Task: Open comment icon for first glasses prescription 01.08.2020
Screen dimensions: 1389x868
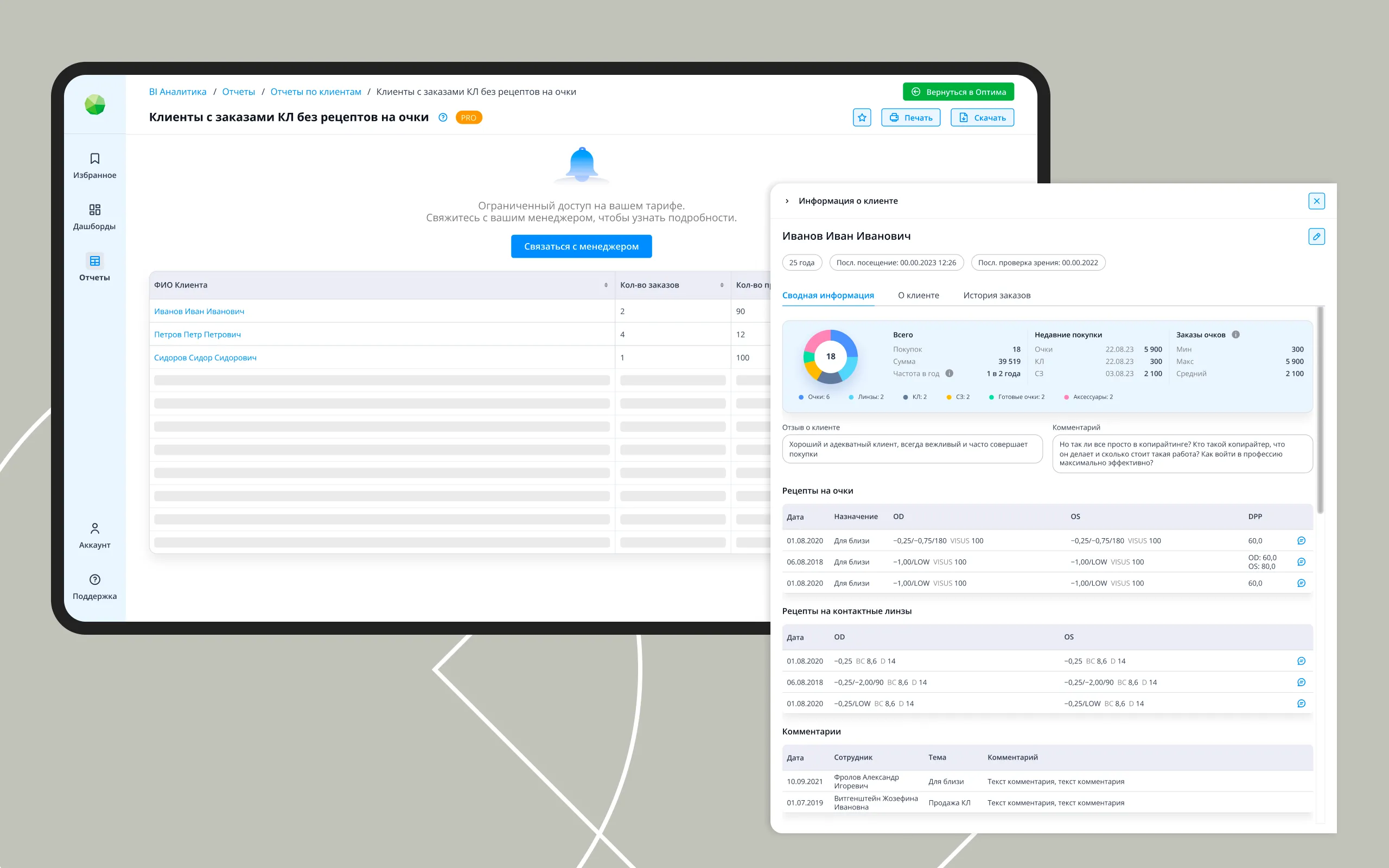Action: tap(1301, 540)
